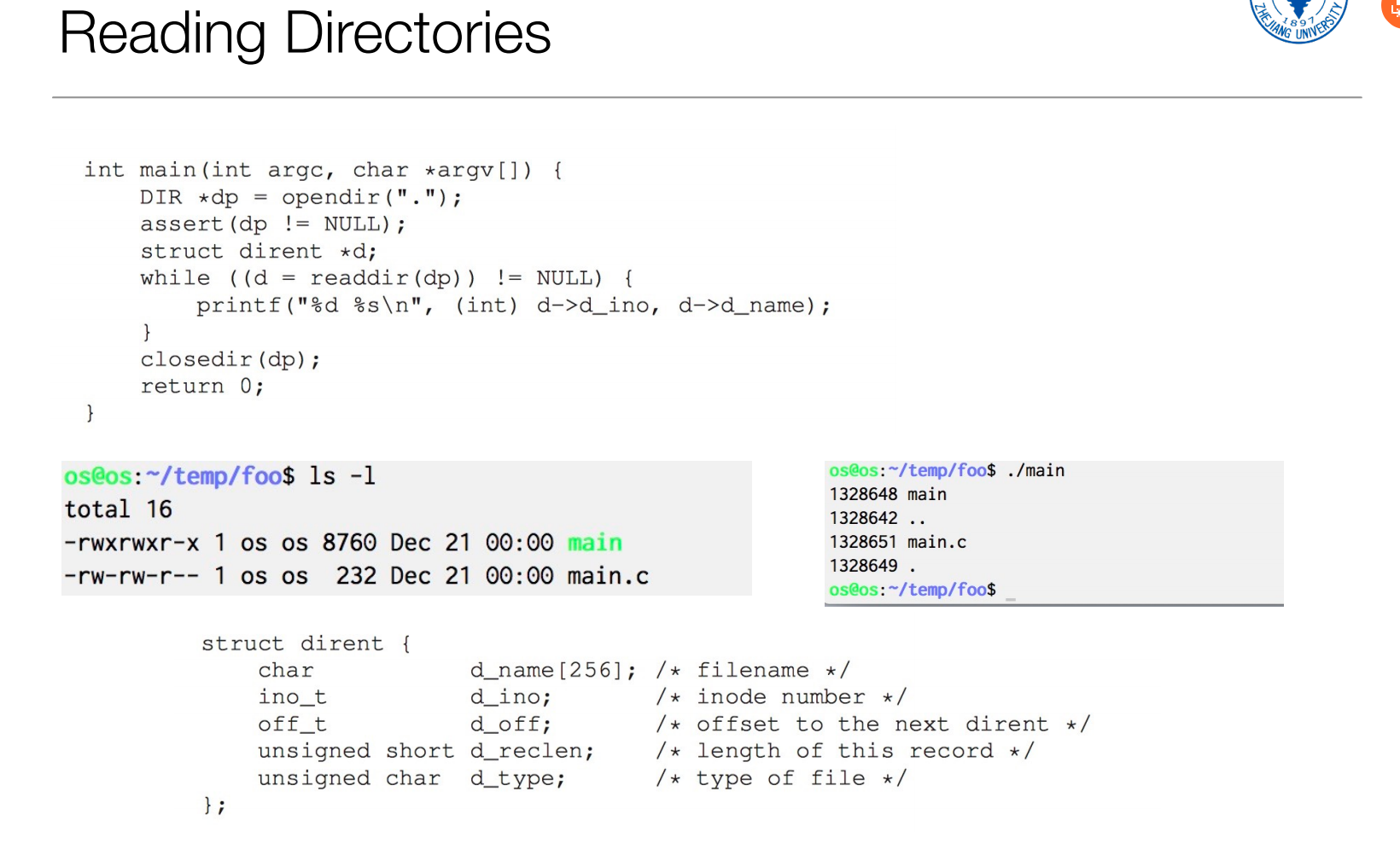Click the 'assert(dp != NULL);' line
1400x867 pixels.
pos(273,224)
